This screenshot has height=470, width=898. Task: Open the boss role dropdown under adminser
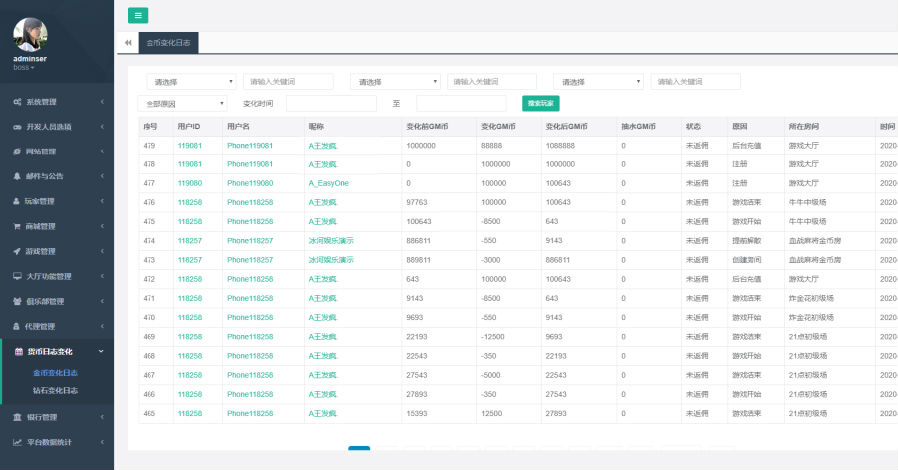coord(24,68)
